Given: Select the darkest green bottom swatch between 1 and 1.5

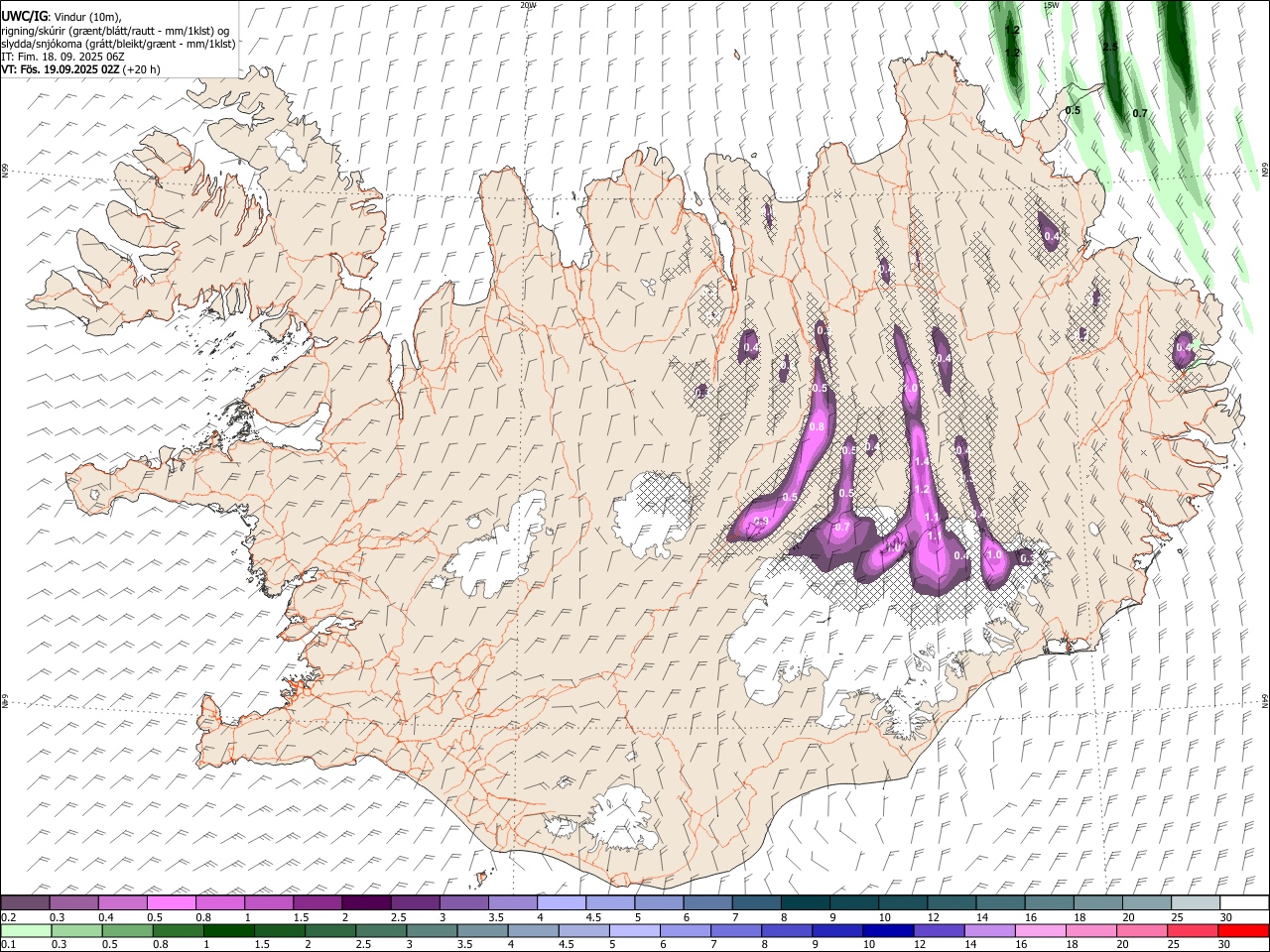Looking at the screenshot, I should 228,931.
